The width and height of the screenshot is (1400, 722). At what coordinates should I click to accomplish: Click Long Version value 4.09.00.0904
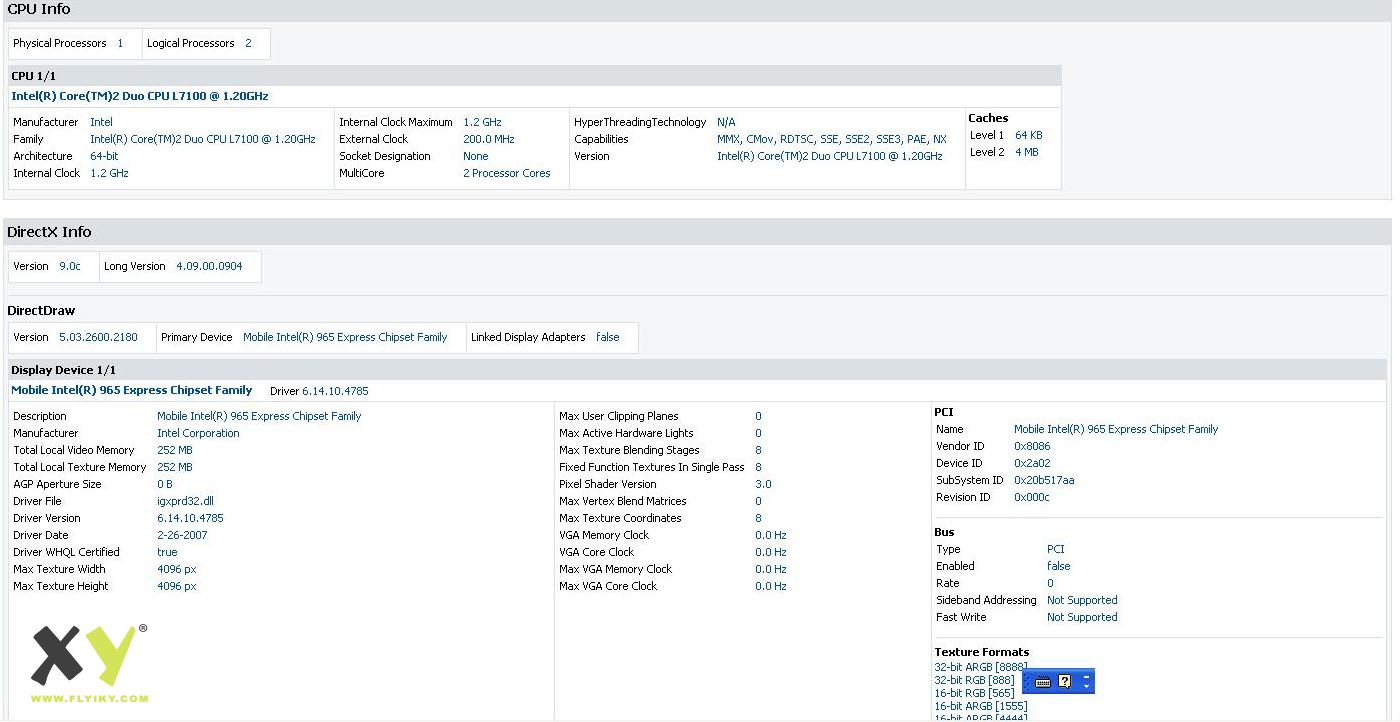click(209, 266)
